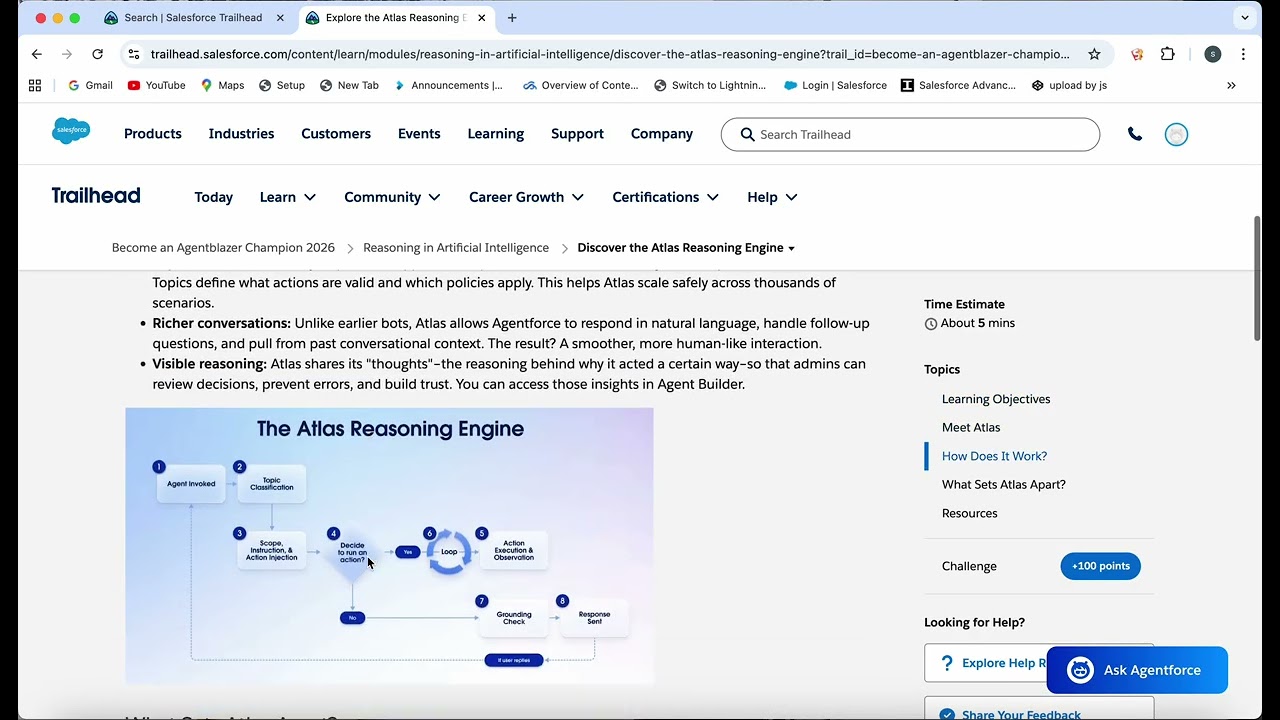Close the Explore the Atlas Reasoning tab
The height and width of the screenshot is (720, 1280).
tap(482, 18)
